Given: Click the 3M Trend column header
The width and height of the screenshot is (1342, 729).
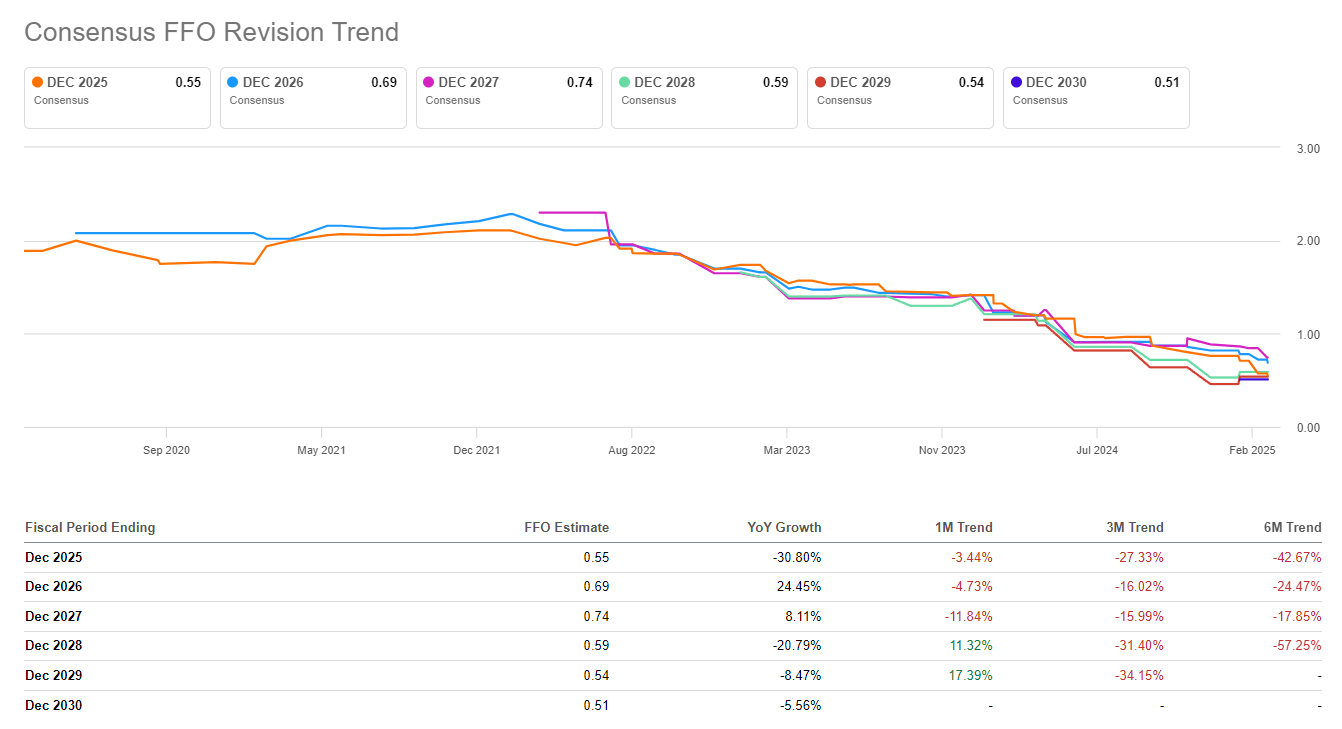Looking at the screenshot, I should click(x=1135, y=527).
